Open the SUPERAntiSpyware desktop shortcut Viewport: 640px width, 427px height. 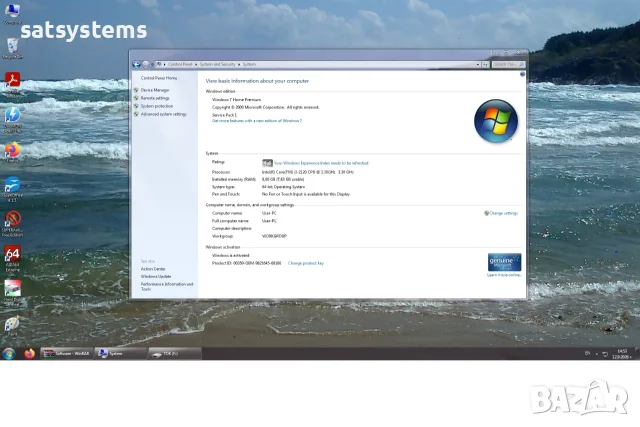coord(12,223)
